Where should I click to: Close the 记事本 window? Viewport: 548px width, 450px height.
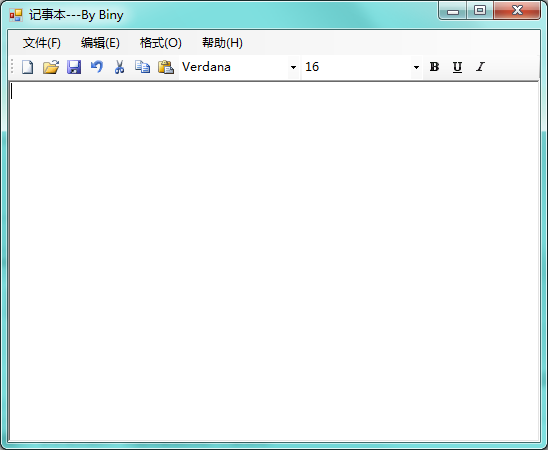tap(517, 11)
